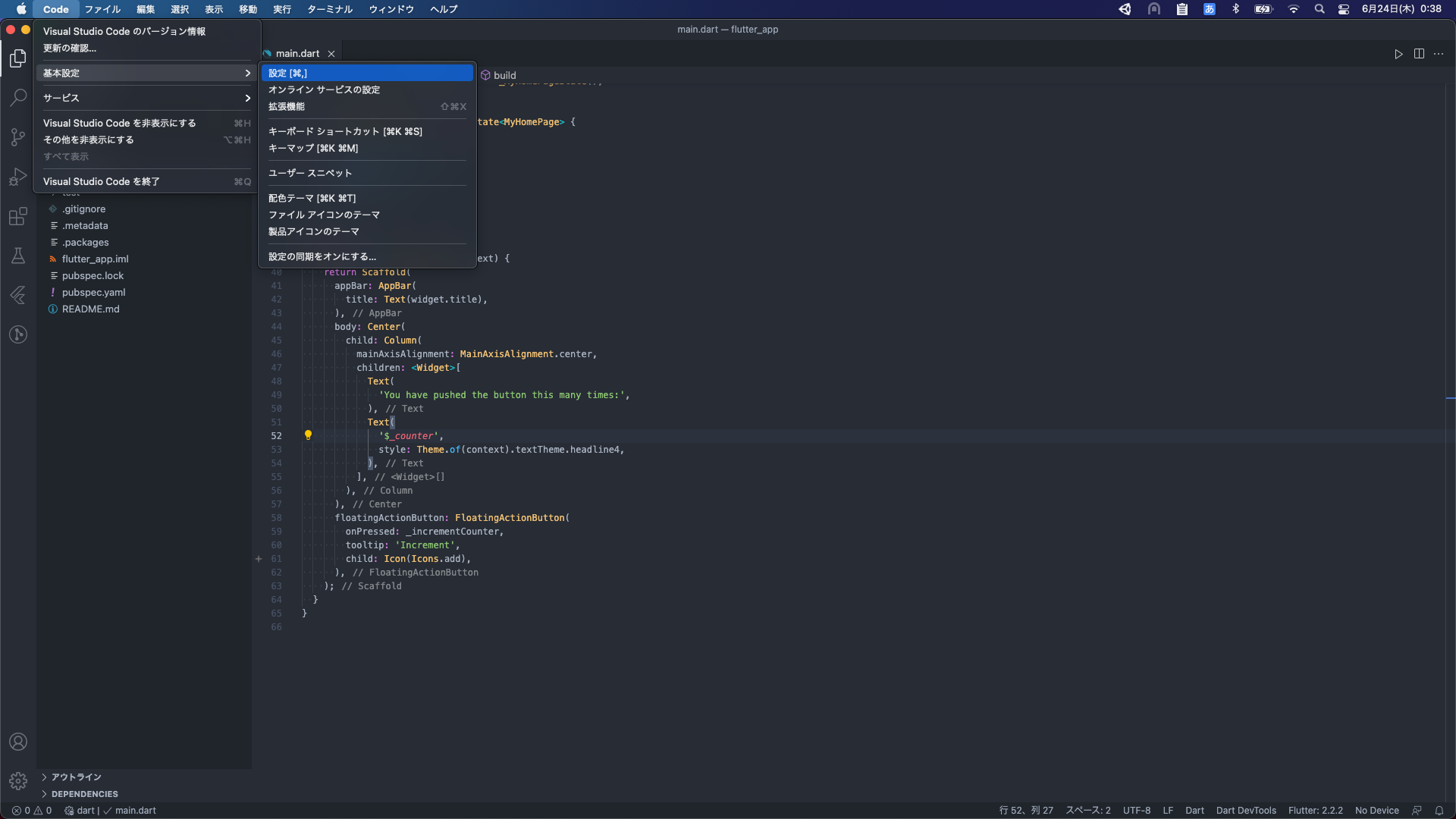Choose Visual Studio Code を終了

pos(146,181)
